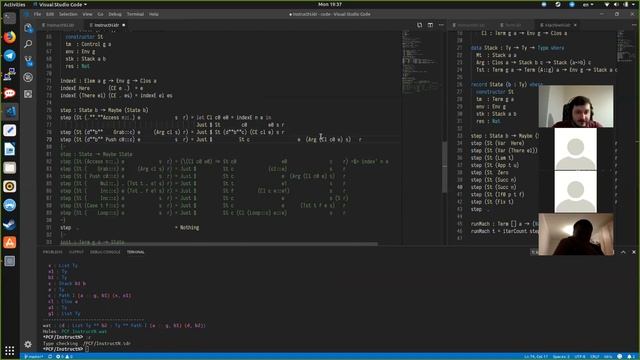Select the first editor tab in the left group
Screen dimensions: 640x360
[60, 25]
